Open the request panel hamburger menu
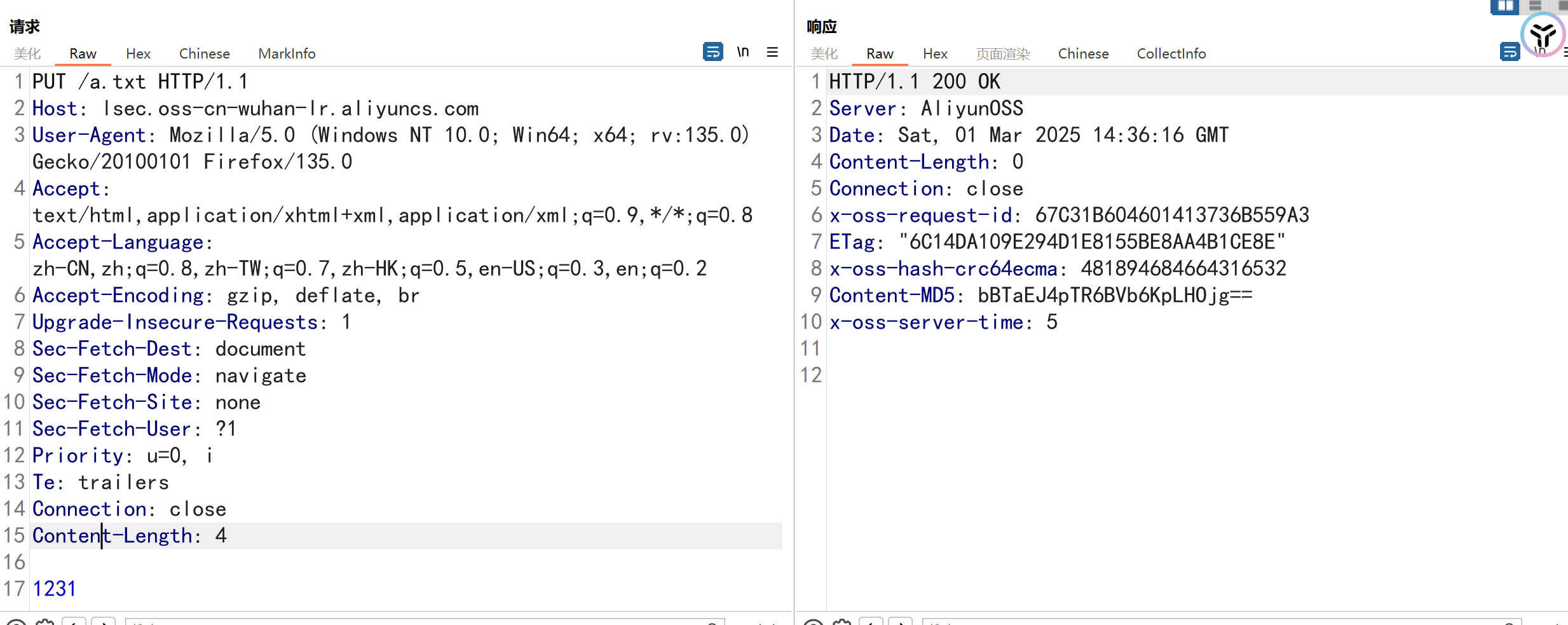 tap(772, 52)
